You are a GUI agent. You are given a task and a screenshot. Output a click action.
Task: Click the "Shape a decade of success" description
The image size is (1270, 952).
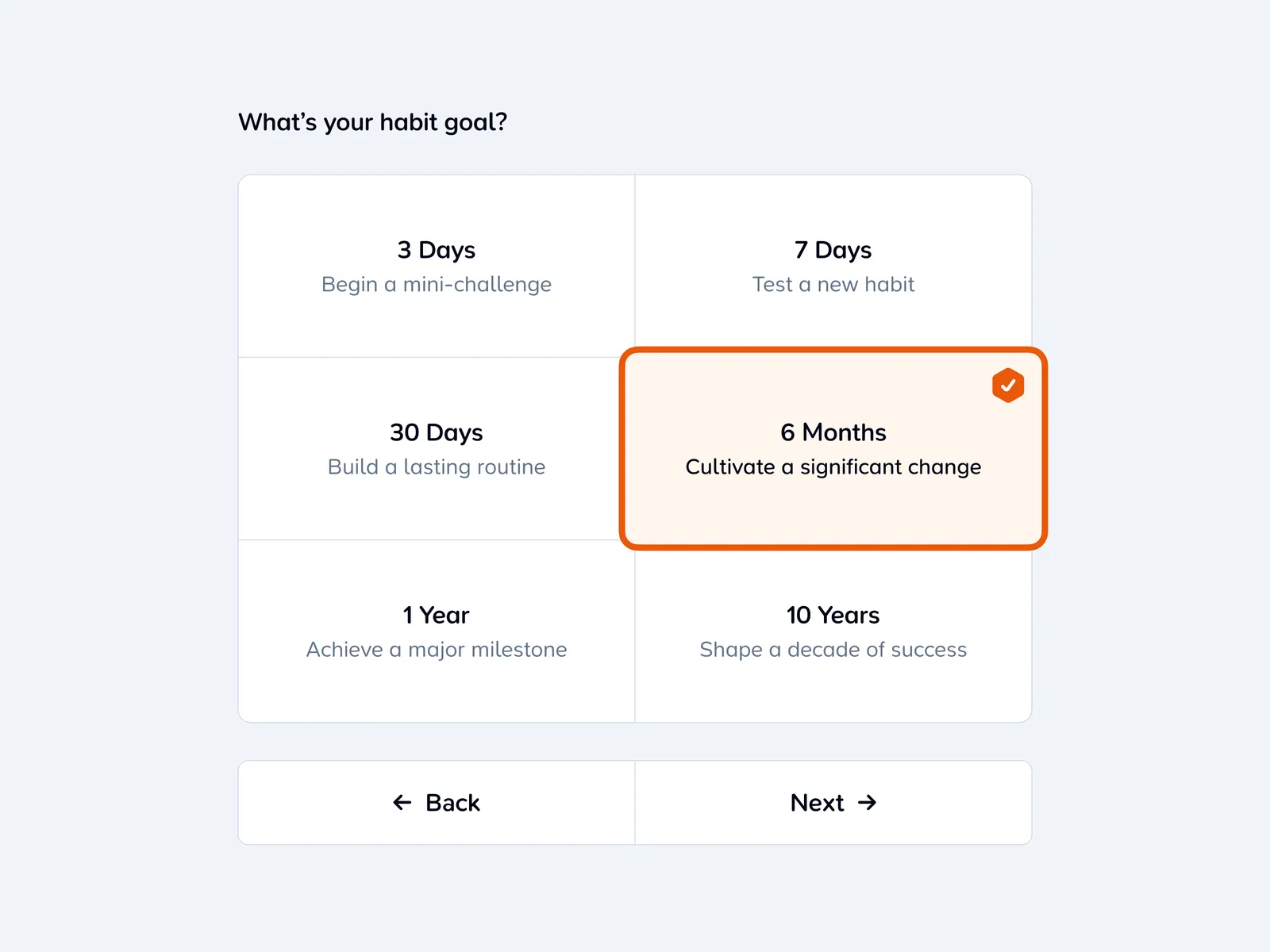pos(833,650)
